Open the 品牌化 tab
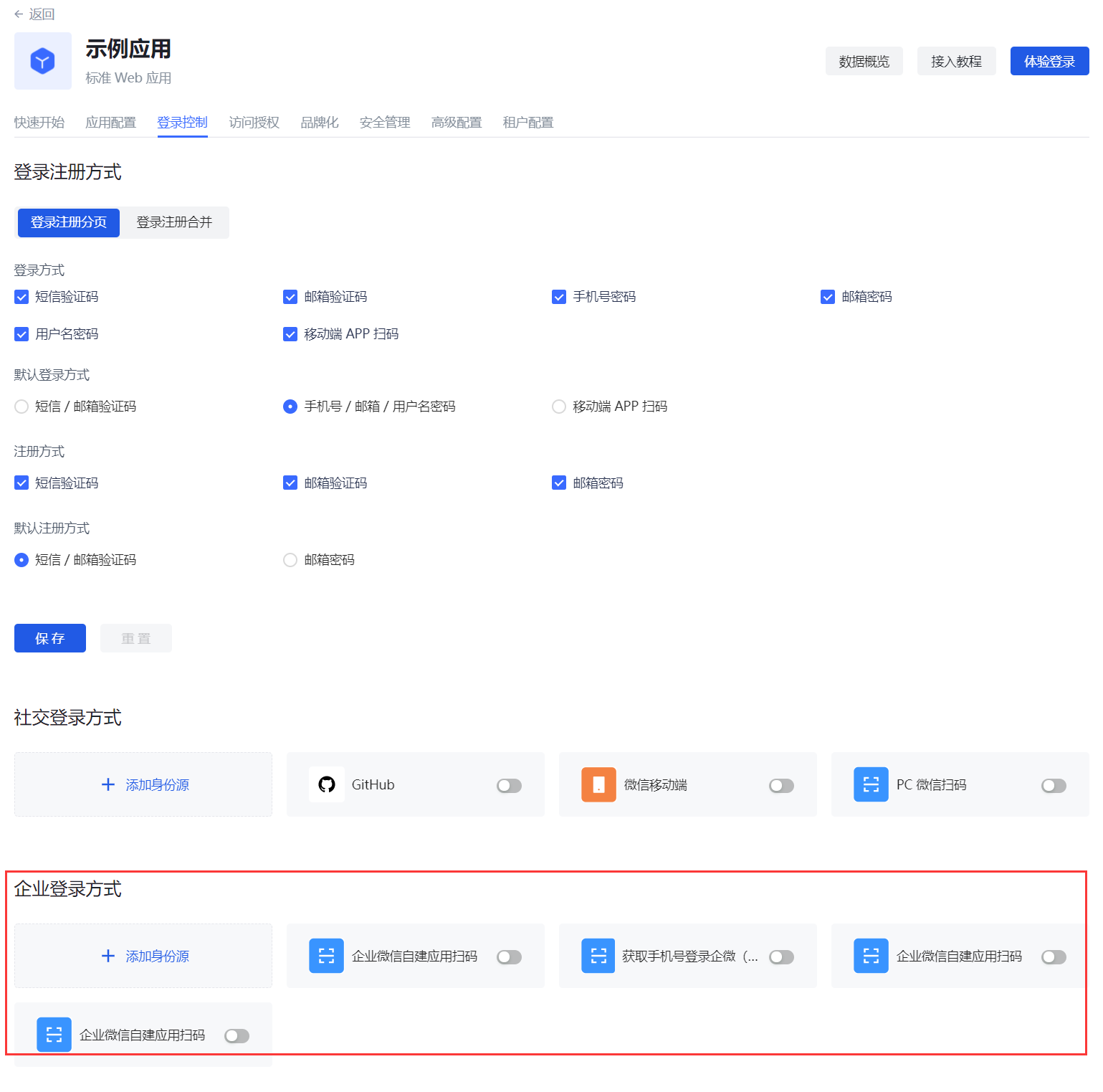This screenshot has height=1092, width=1103. click(x=319, y=123)
